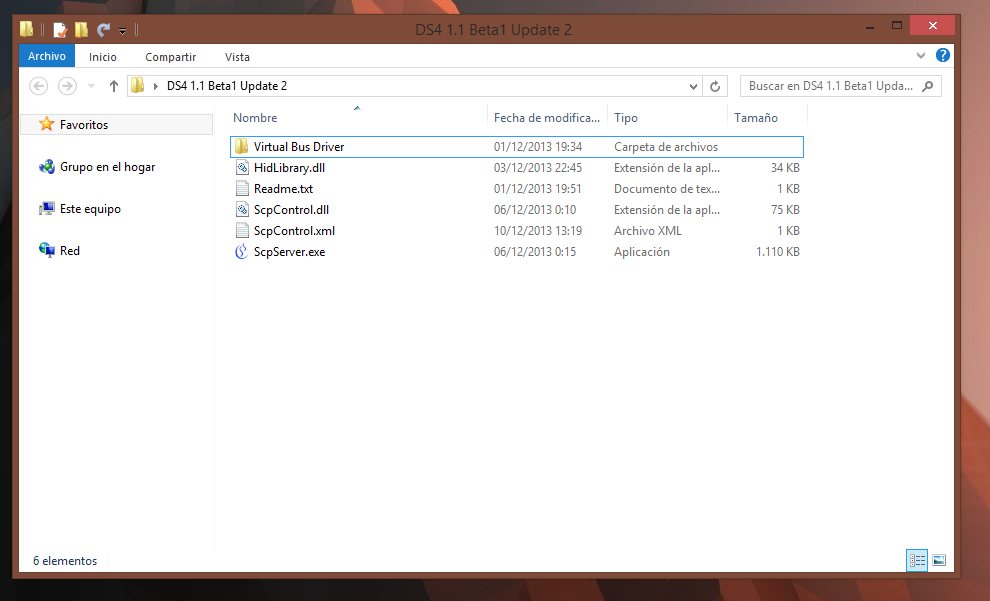Click the Properties icon in the quick access toolbar
This screenshot has height=601, width=990.
pos(61,29)
